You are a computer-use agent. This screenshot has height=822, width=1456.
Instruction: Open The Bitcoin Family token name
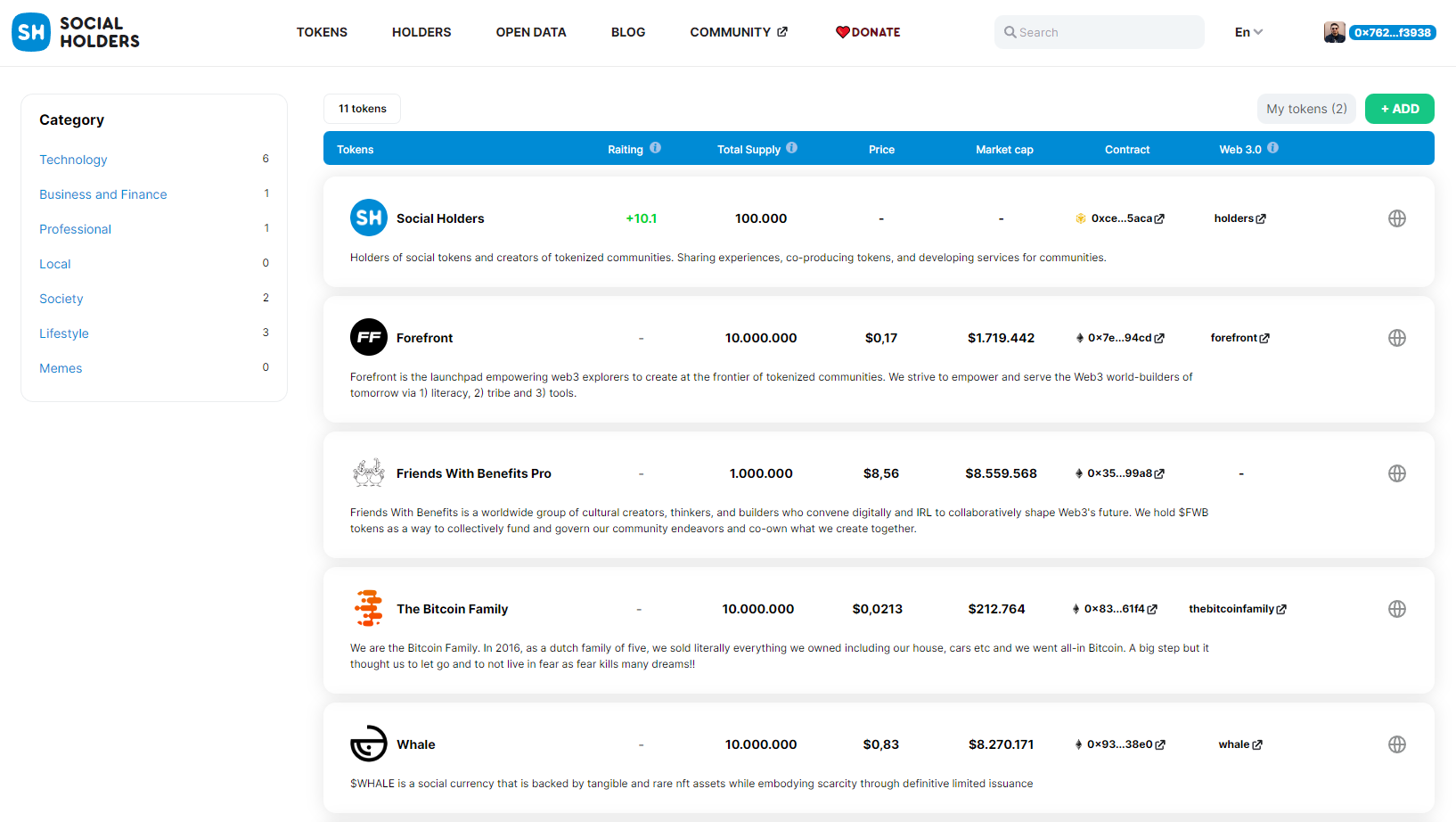pos(453,609)
